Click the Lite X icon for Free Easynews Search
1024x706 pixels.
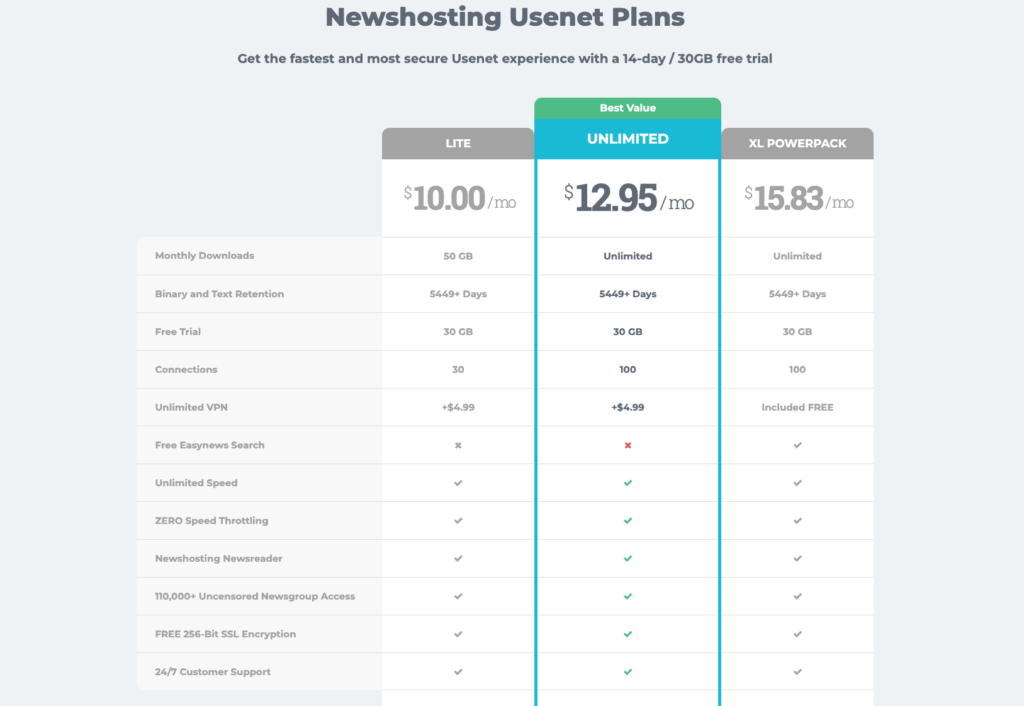coord(458,445)
